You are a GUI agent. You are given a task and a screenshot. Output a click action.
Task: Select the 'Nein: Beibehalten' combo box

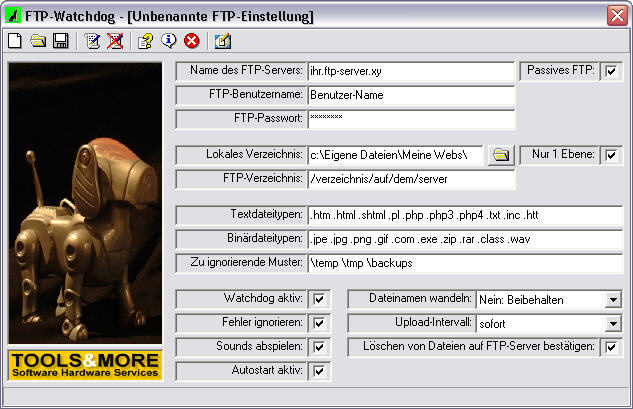click(549, 300)
